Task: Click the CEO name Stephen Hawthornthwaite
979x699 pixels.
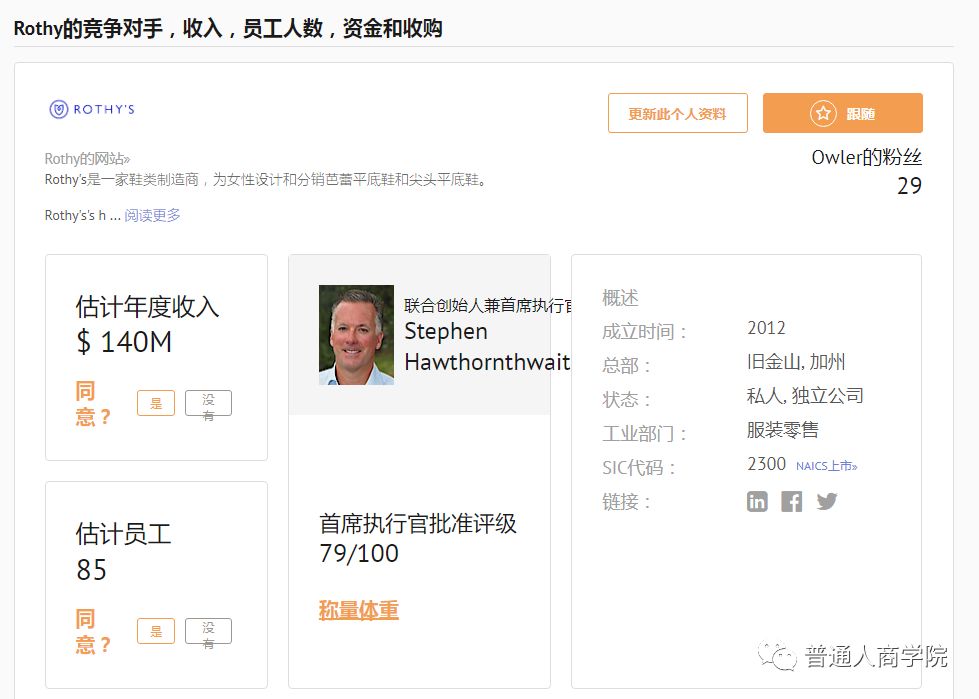Action: (x=486, y=346)
